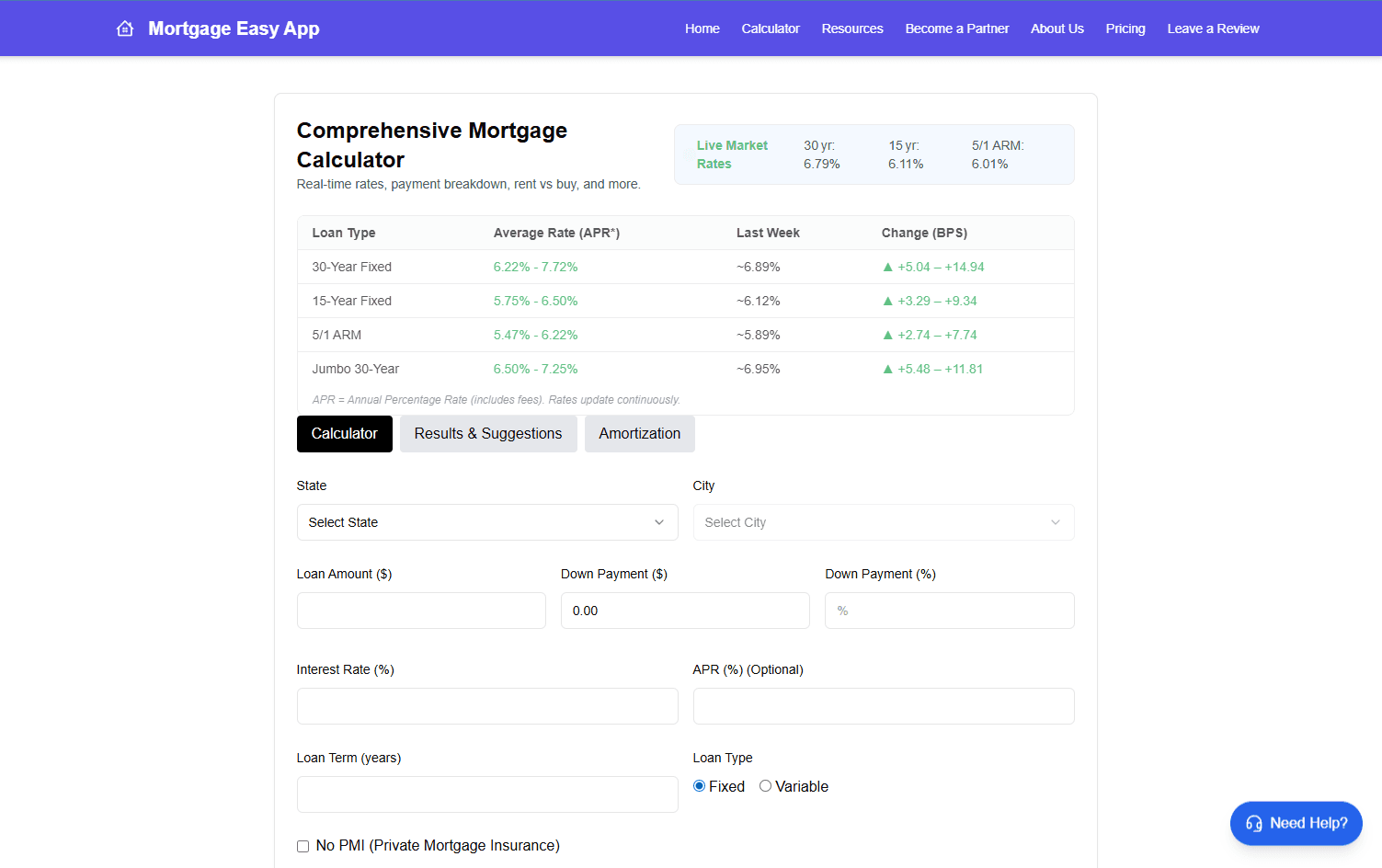Switch to Results & Suggestions tab

[x=488, y=434]
